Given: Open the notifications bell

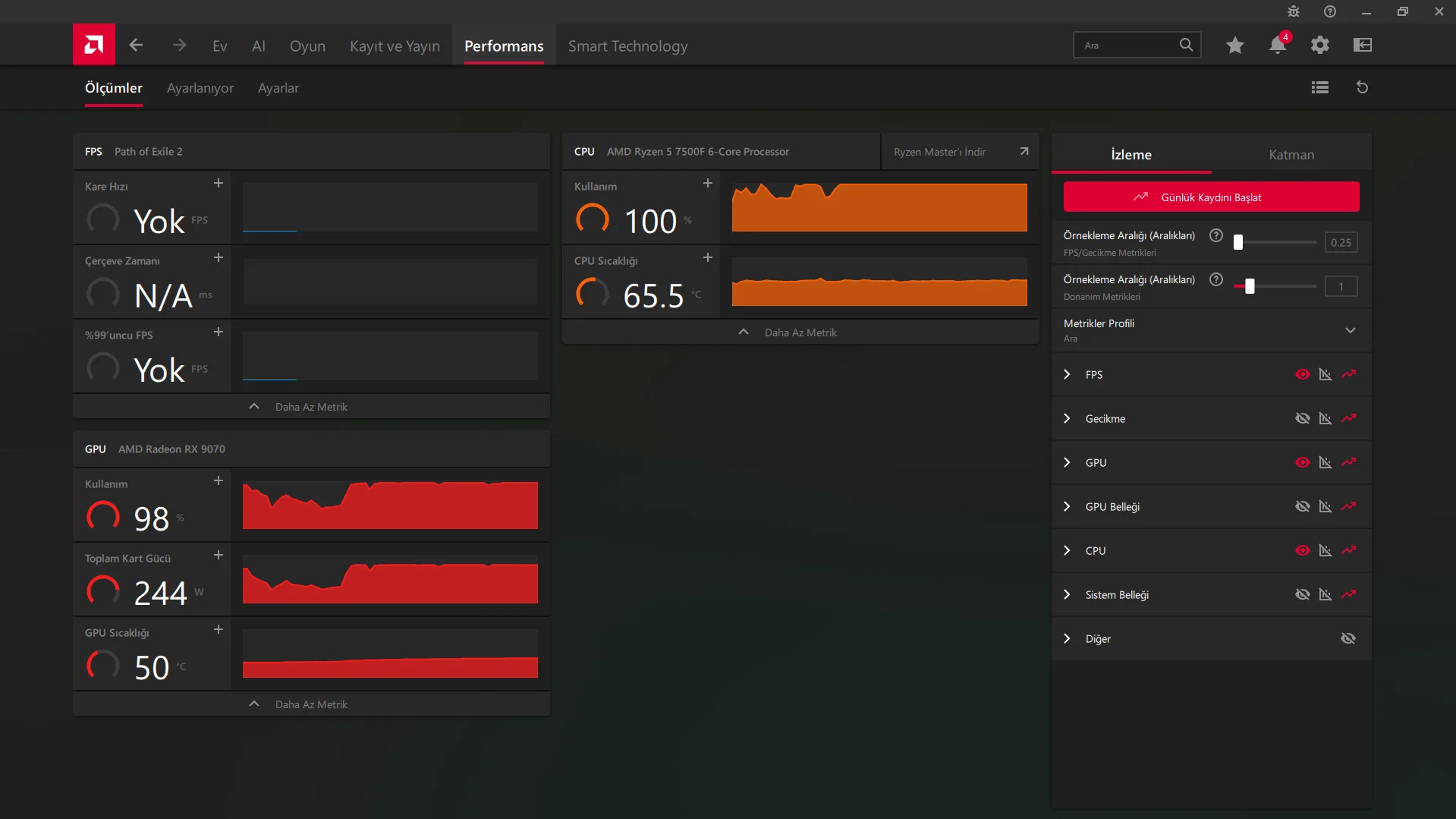Looking at the screenshot, I should pyautogui.click(x=1277, y=46).
